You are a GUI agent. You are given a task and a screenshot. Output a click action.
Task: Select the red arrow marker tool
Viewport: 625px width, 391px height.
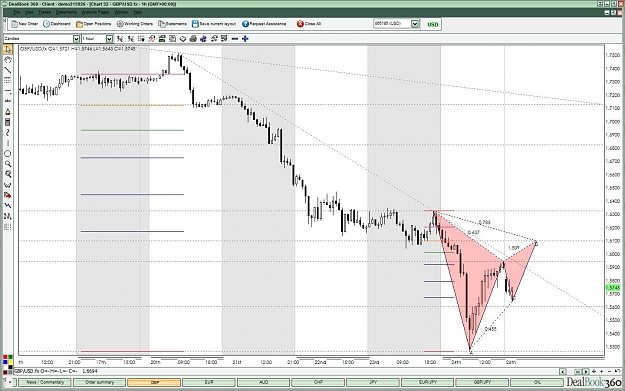coord(8,195)
